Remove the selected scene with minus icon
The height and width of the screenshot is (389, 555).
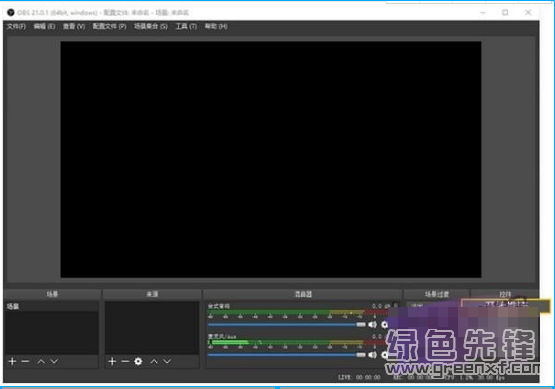pos(25,361)
